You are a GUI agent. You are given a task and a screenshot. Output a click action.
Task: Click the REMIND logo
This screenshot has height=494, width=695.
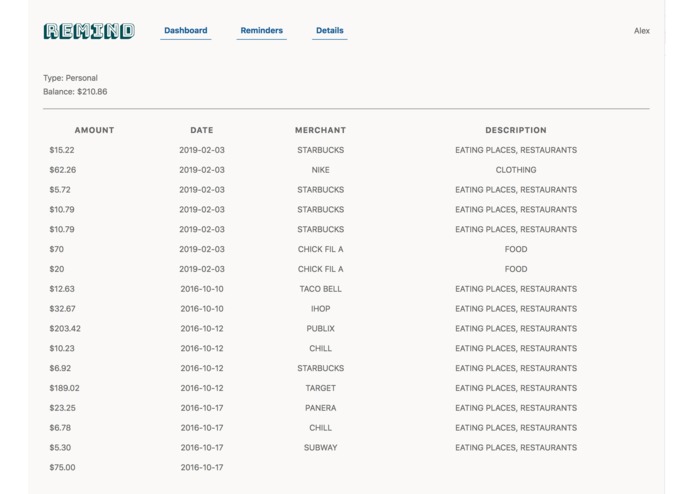pos(89,31)
